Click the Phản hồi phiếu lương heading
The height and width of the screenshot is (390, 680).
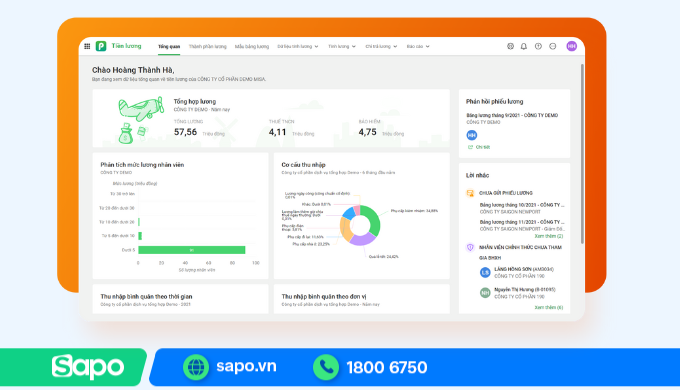(494, 102)
